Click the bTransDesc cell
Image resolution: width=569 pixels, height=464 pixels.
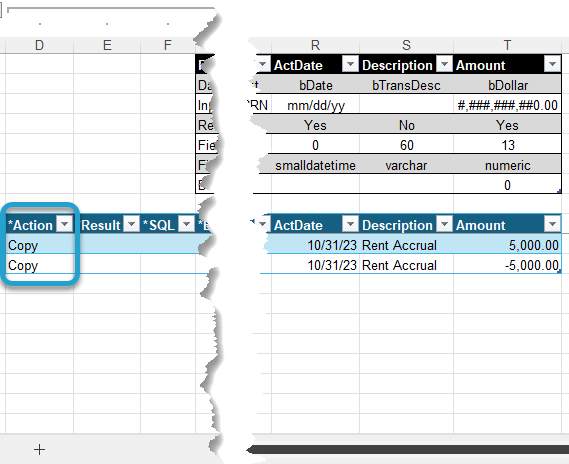coord(406,85)
